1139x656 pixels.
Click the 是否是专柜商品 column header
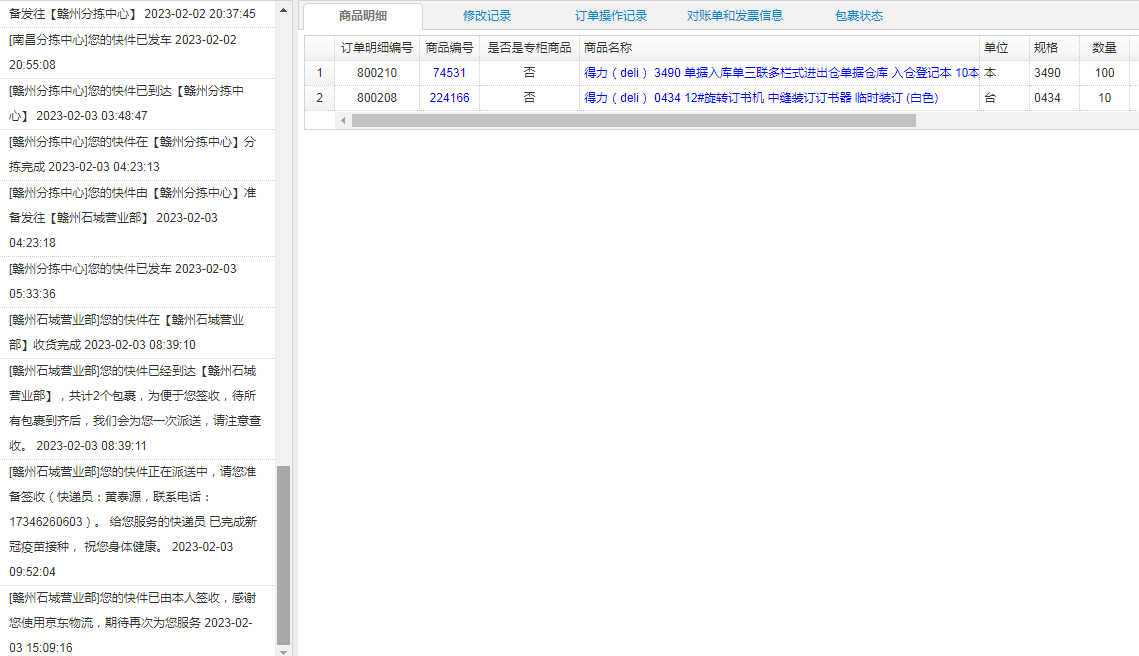[529, 48]
